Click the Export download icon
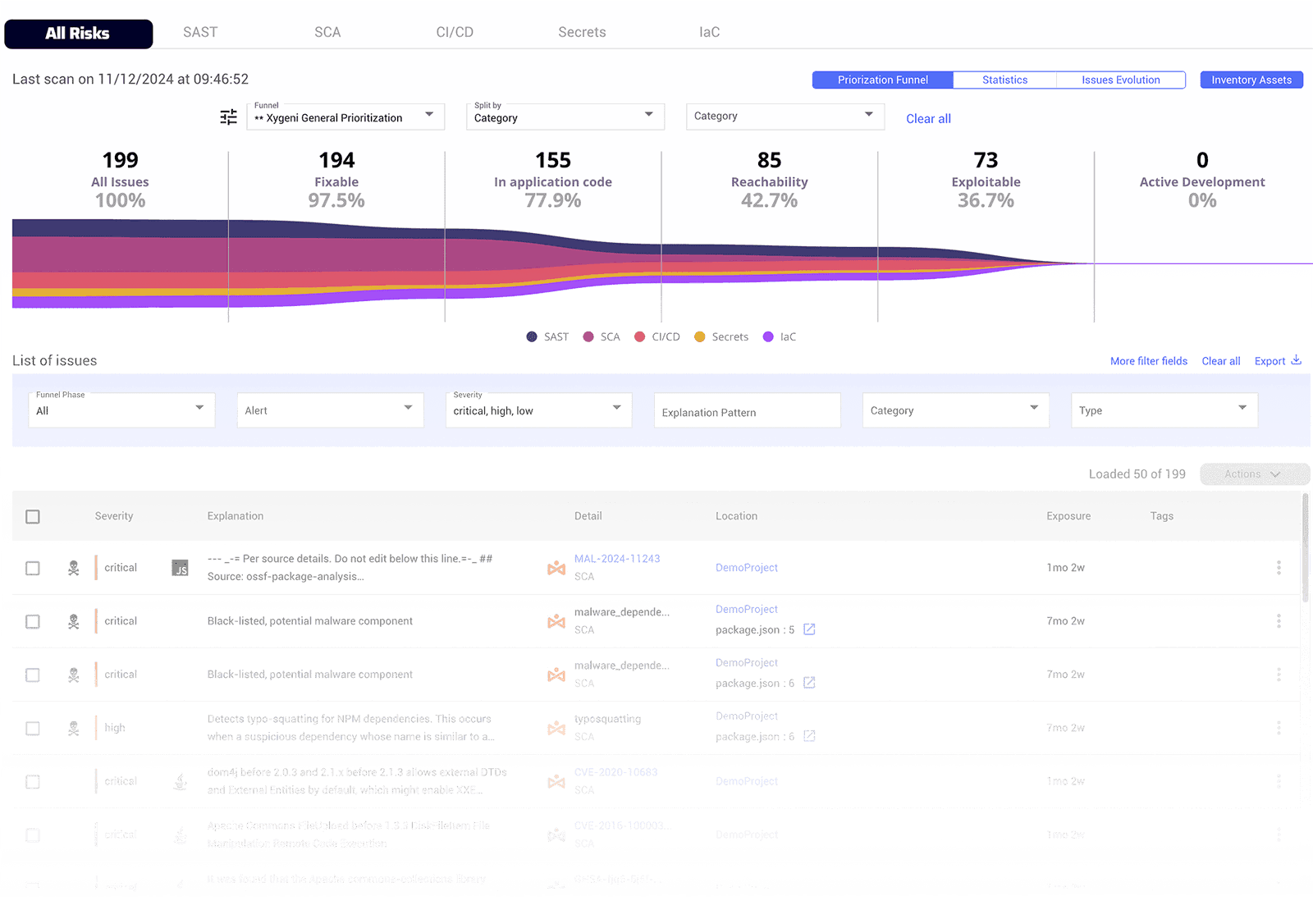 coord(1297,360)
